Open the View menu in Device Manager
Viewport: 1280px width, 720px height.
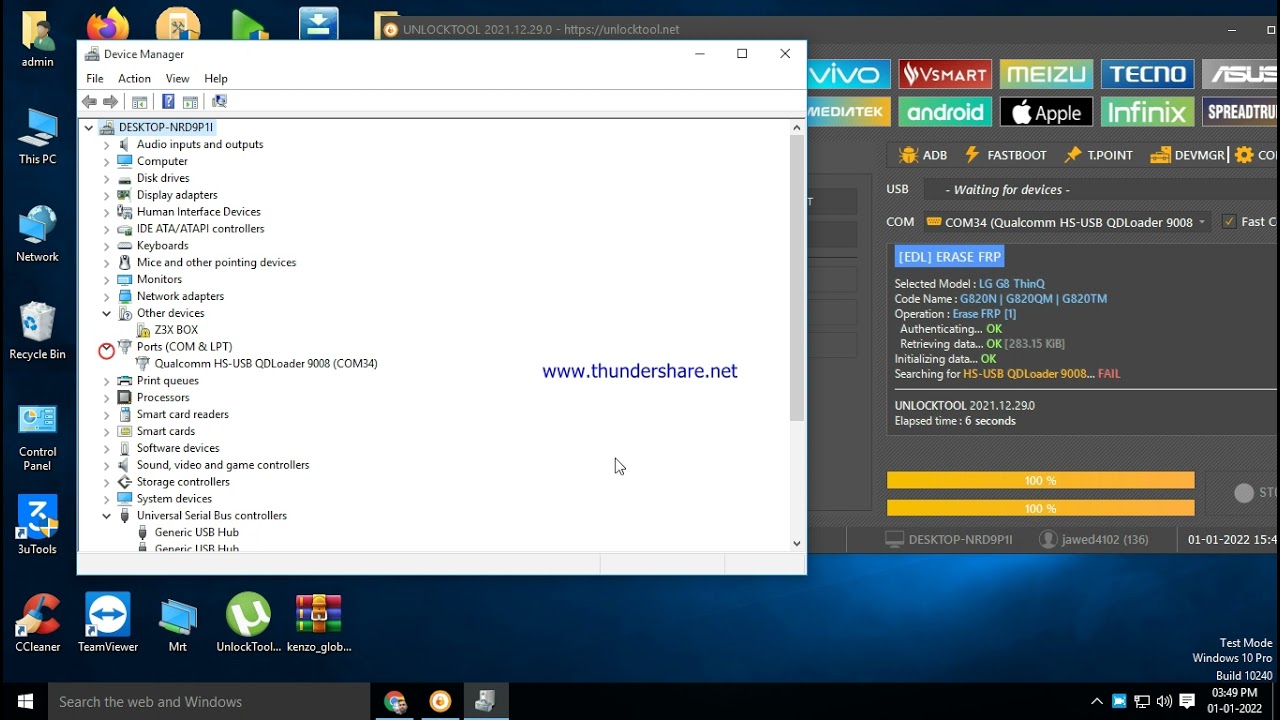[177, 78]
